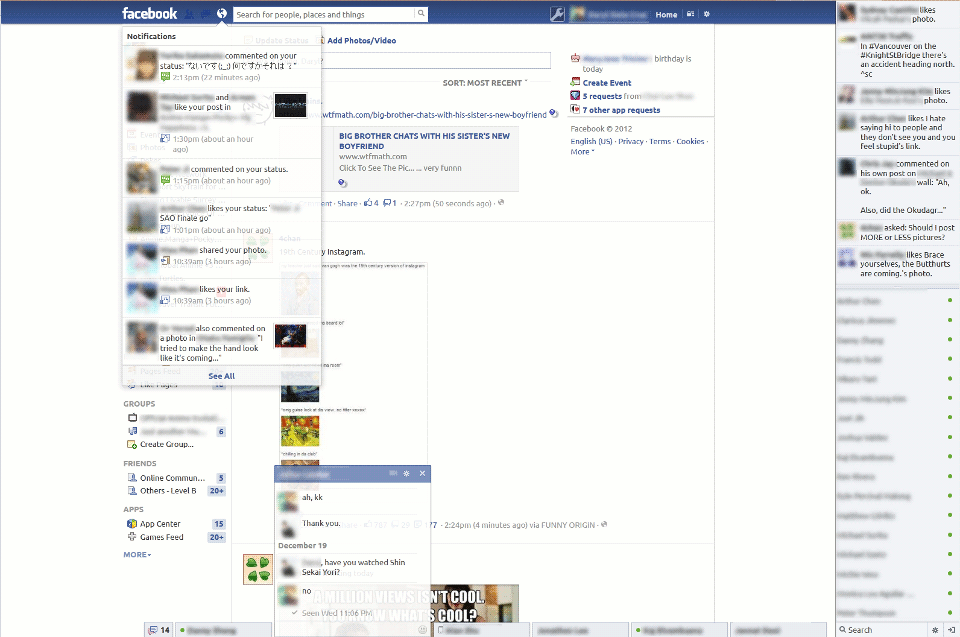
Task: Click the Create Group icon
Action: pyautogui.click(x=131, y=444)
